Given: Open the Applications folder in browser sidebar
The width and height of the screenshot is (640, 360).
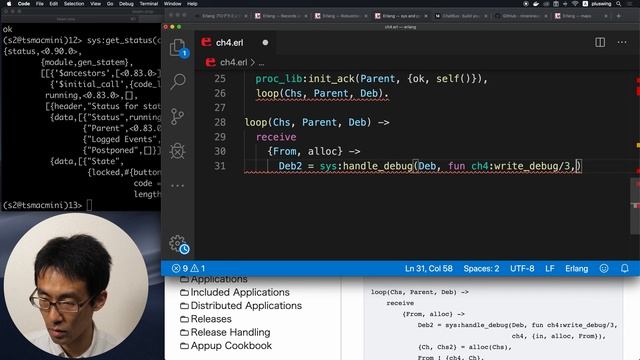Looking at the screenshot, I should click(x=214, y=279).
